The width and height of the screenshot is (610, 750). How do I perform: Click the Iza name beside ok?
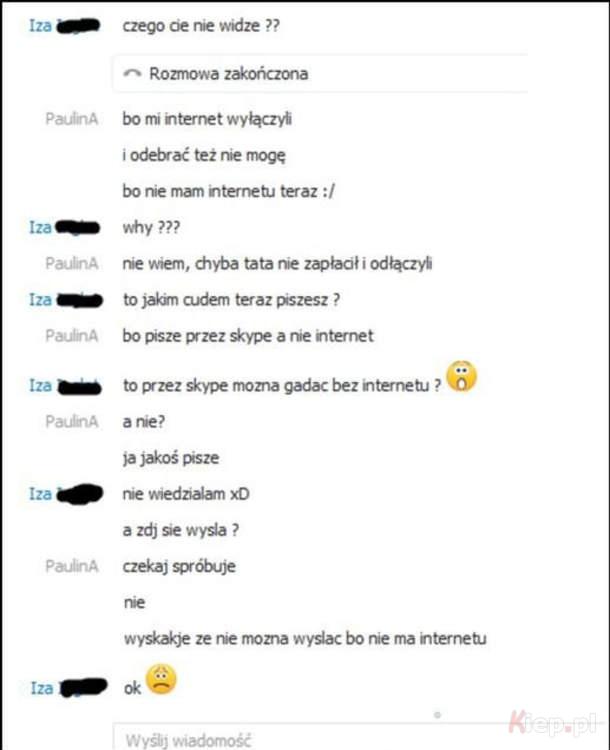(42, 688)
